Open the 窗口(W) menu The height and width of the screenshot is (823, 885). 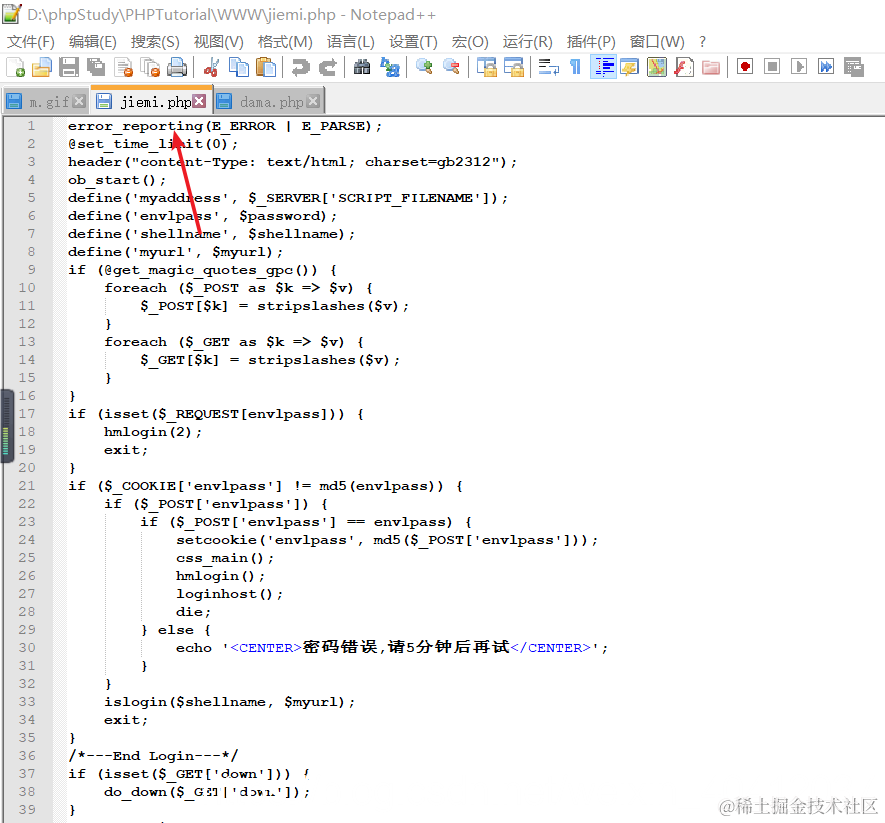(x=657, y=42)
